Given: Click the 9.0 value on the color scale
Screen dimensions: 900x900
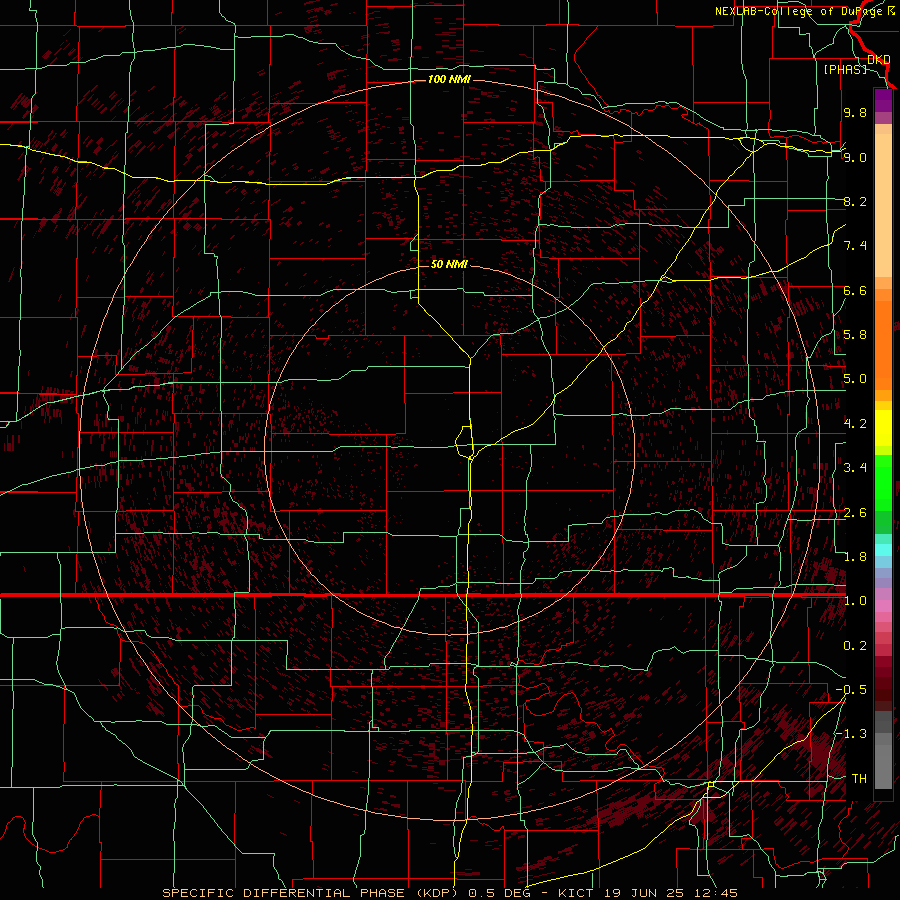Looking at the screenshot, I should coord(855,157).
